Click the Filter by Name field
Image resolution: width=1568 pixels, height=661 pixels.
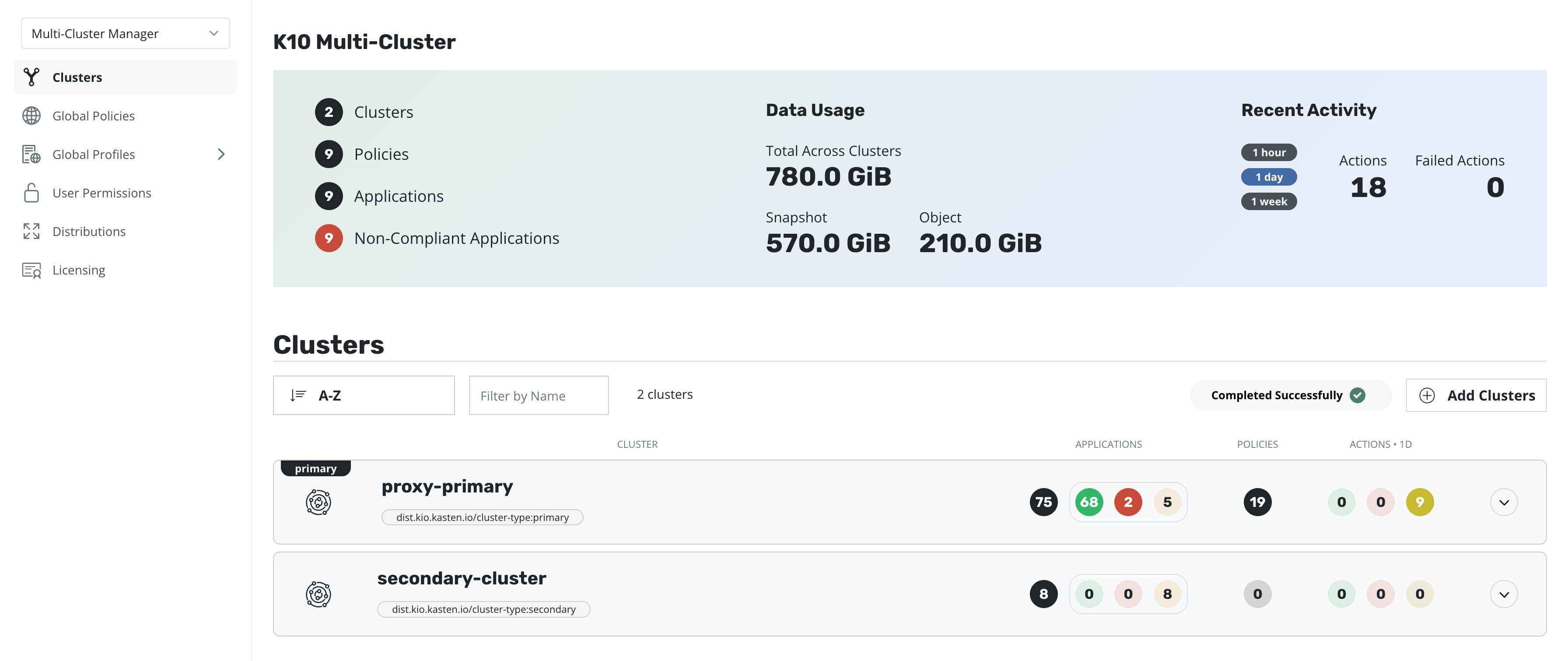point(538,395)
